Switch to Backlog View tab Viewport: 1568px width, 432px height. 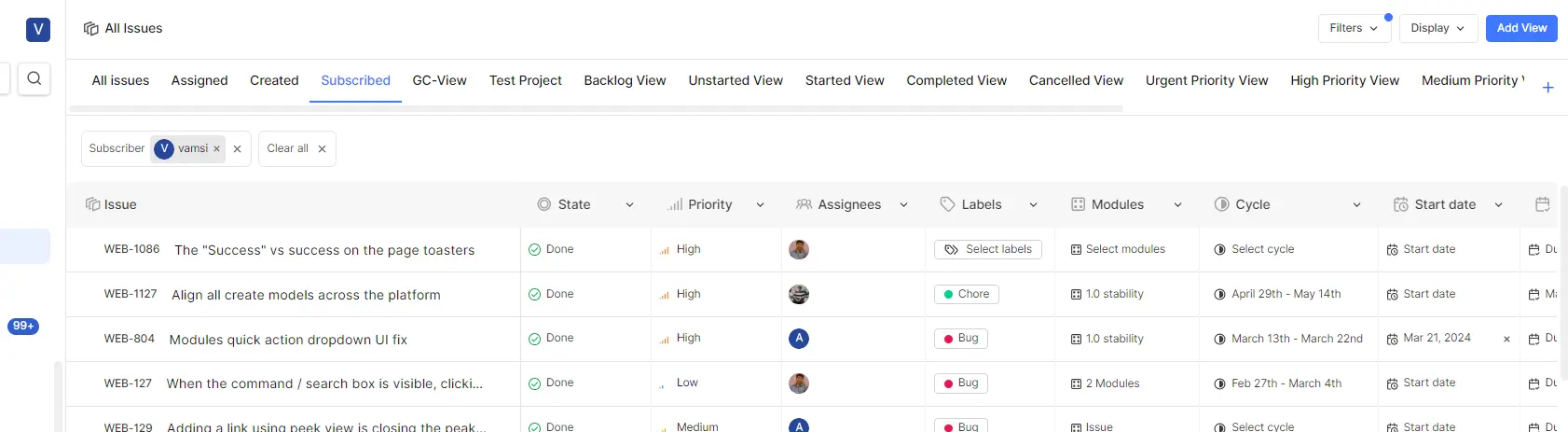625,80
